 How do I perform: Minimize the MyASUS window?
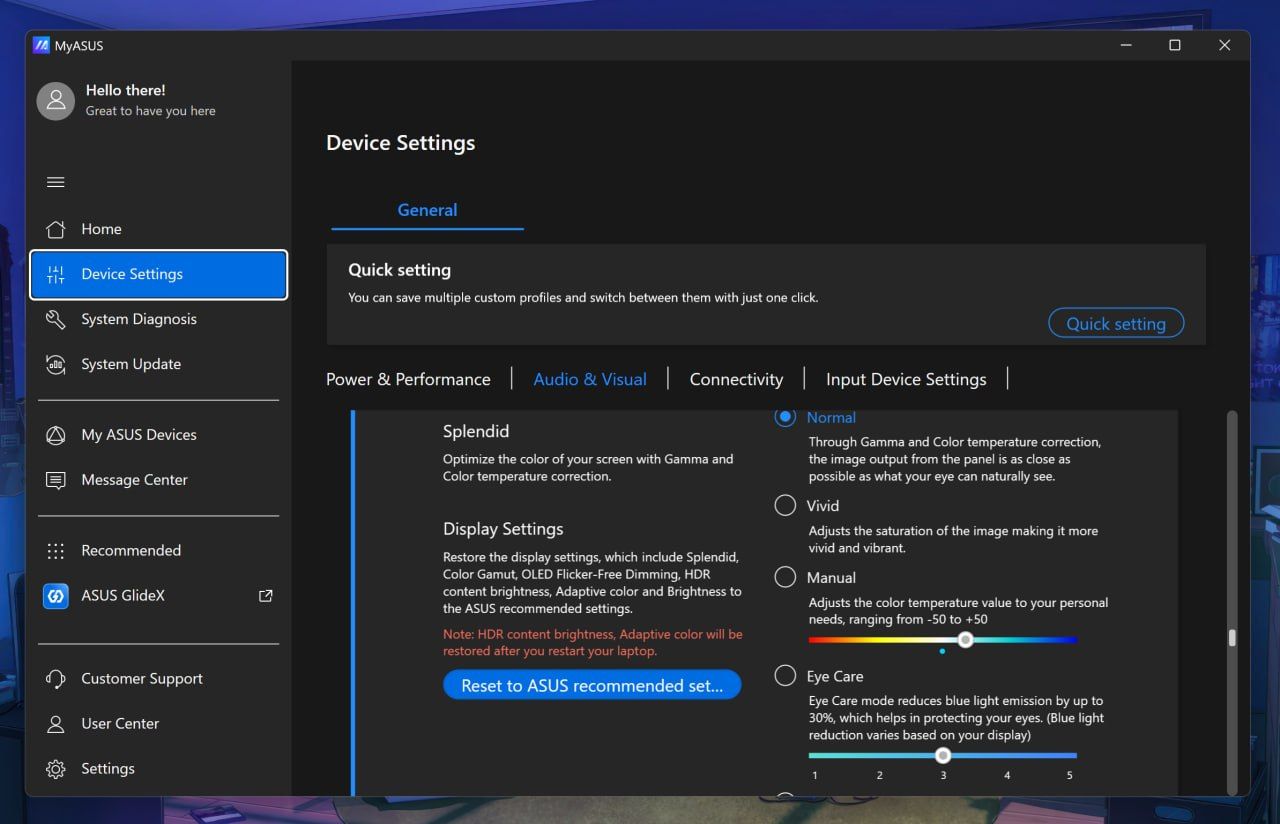[1125, 45]
